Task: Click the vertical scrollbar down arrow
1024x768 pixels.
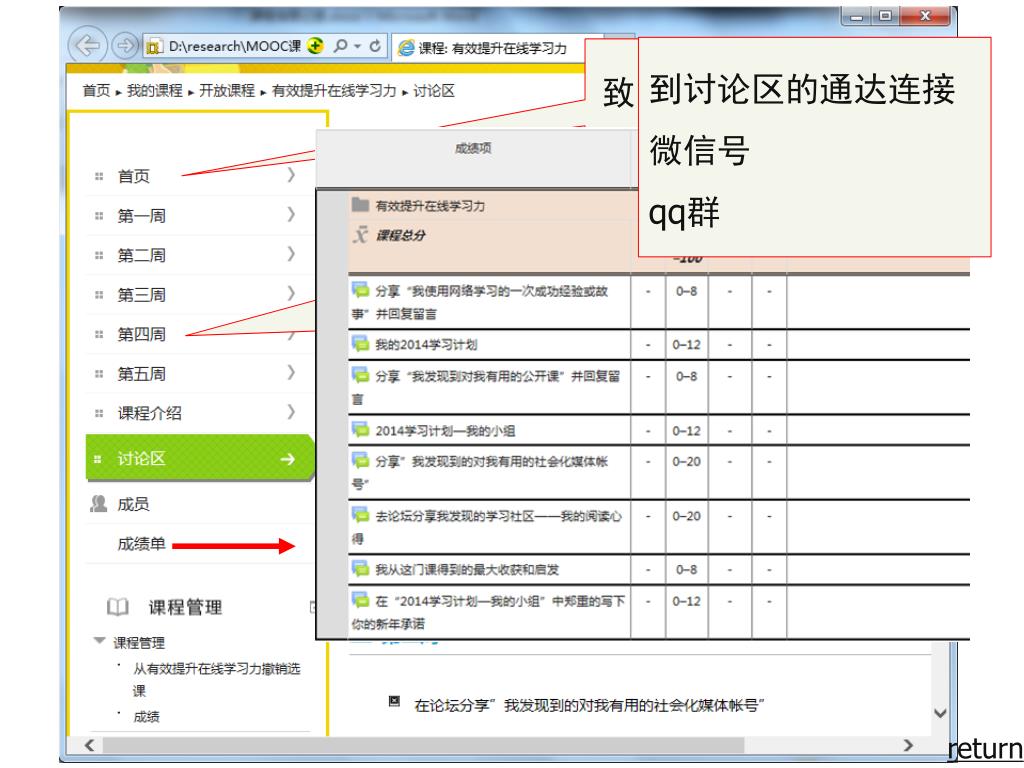Action: tap(940, 713)
